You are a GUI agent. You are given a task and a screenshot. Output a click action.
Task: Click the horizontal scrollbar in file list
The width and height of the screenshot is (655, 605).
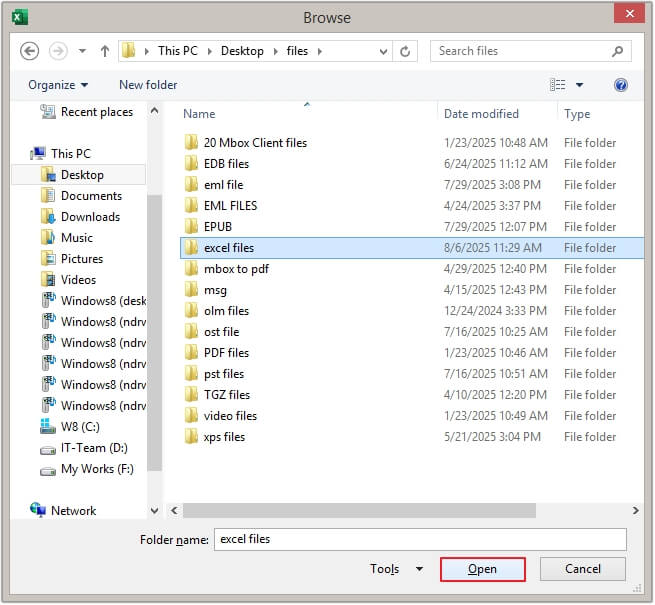(x=355, y=510)
